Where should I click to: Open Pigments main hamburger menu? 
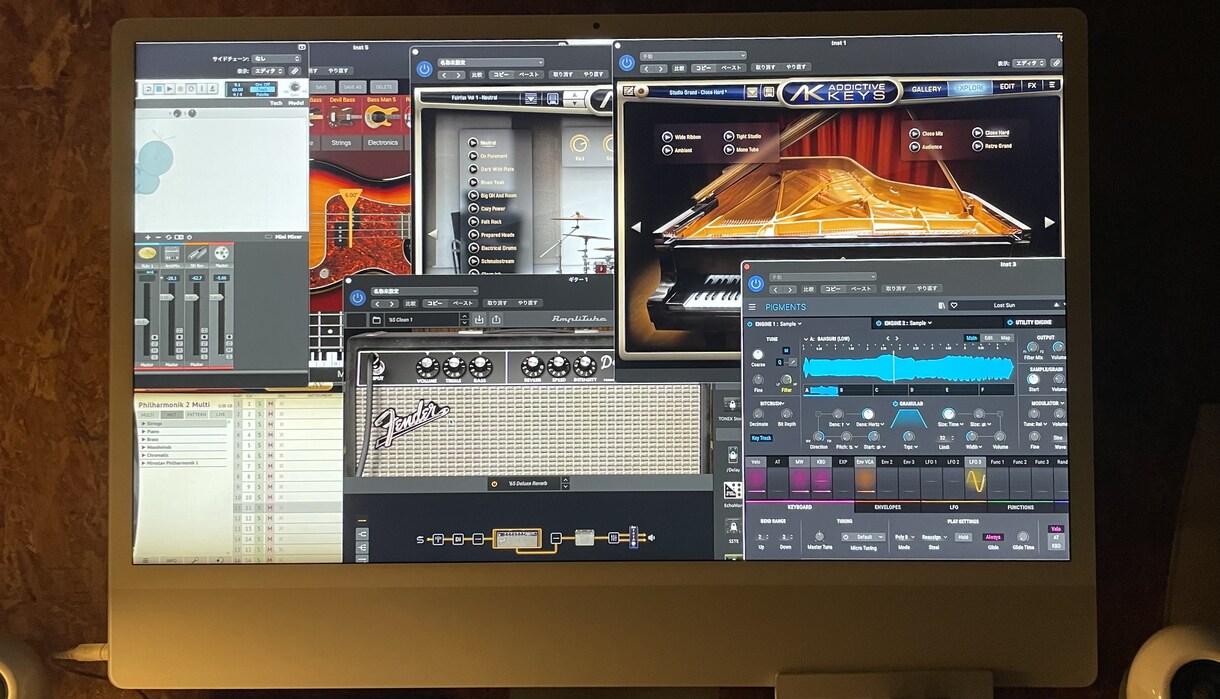[x=752, y=307]
